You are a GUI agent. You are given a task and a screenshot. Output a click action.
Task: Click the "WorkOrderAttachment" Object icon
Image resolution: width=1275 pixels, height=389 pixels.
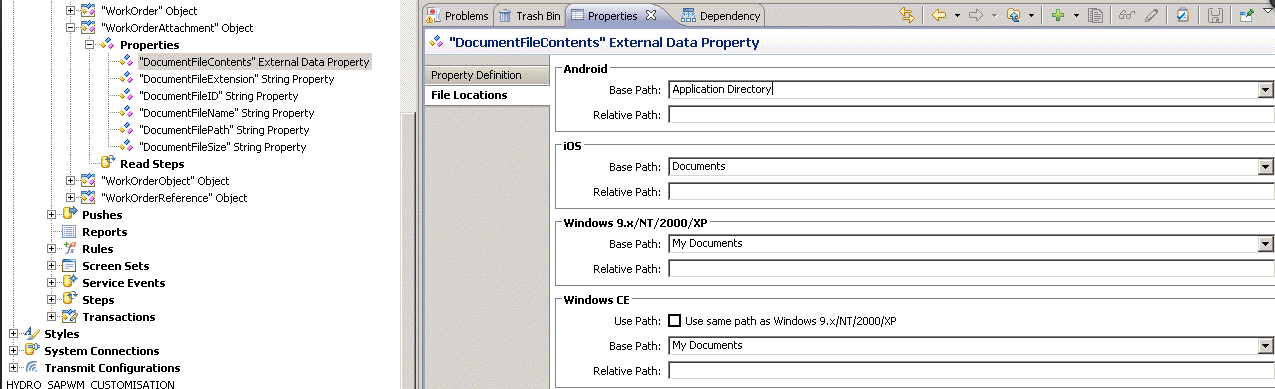coord(88,28)
